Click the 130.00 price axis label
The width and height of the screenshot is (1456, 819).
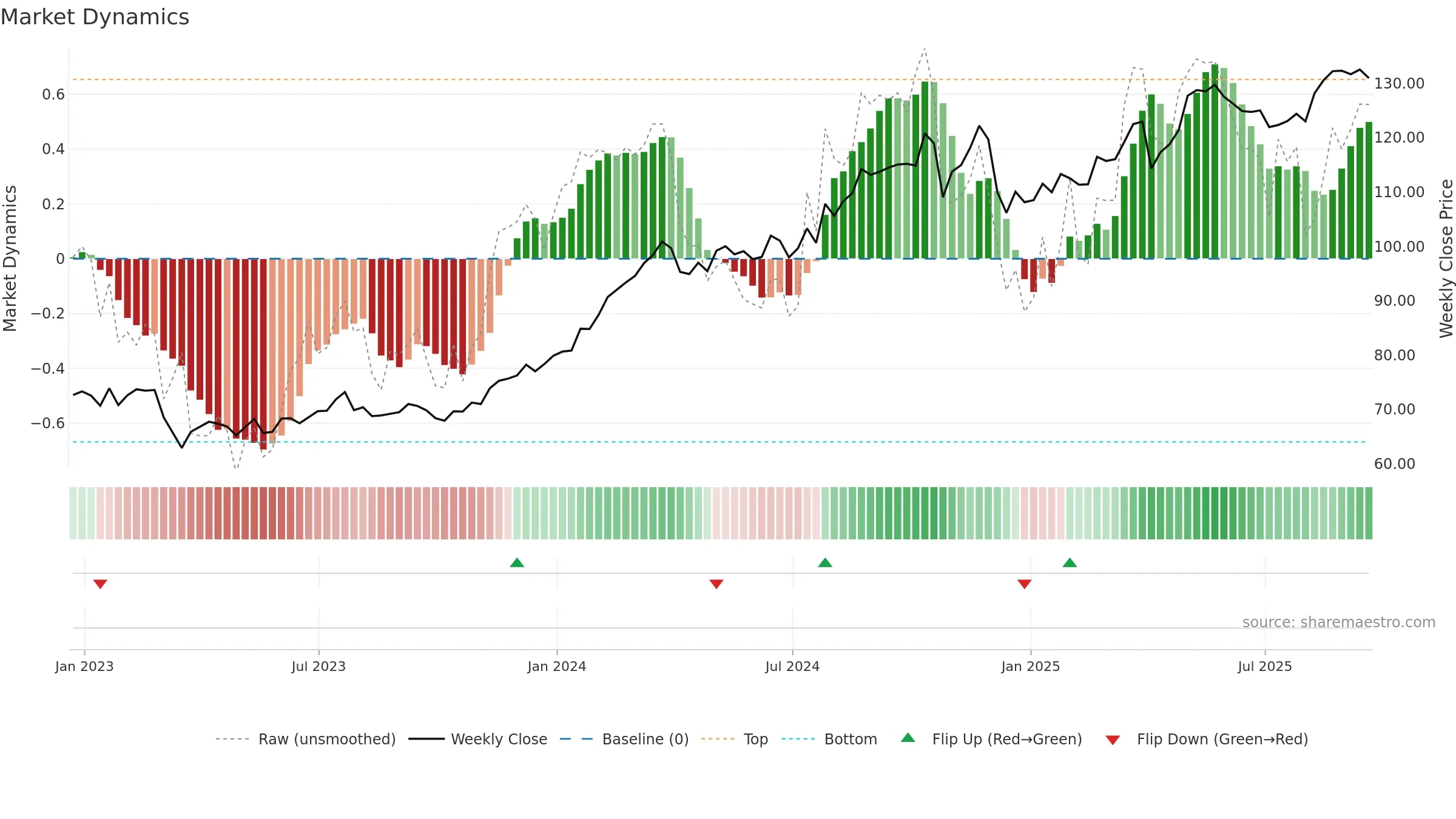(x=1399, y=83)
